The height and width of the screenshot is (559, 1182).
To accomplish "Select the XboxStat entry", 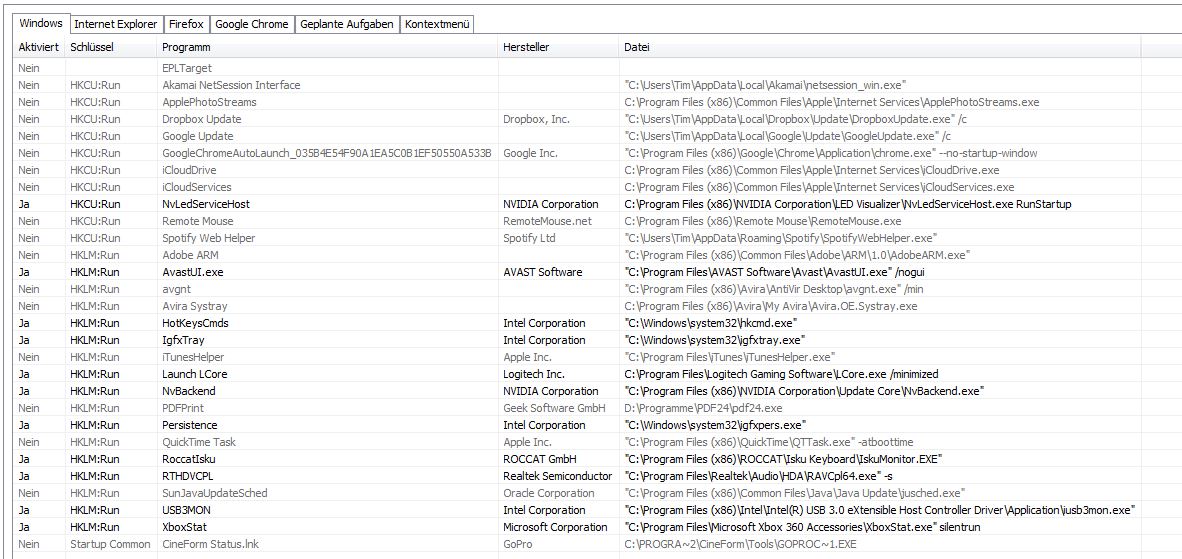I will pyautogui.click(x=185, y=527).
